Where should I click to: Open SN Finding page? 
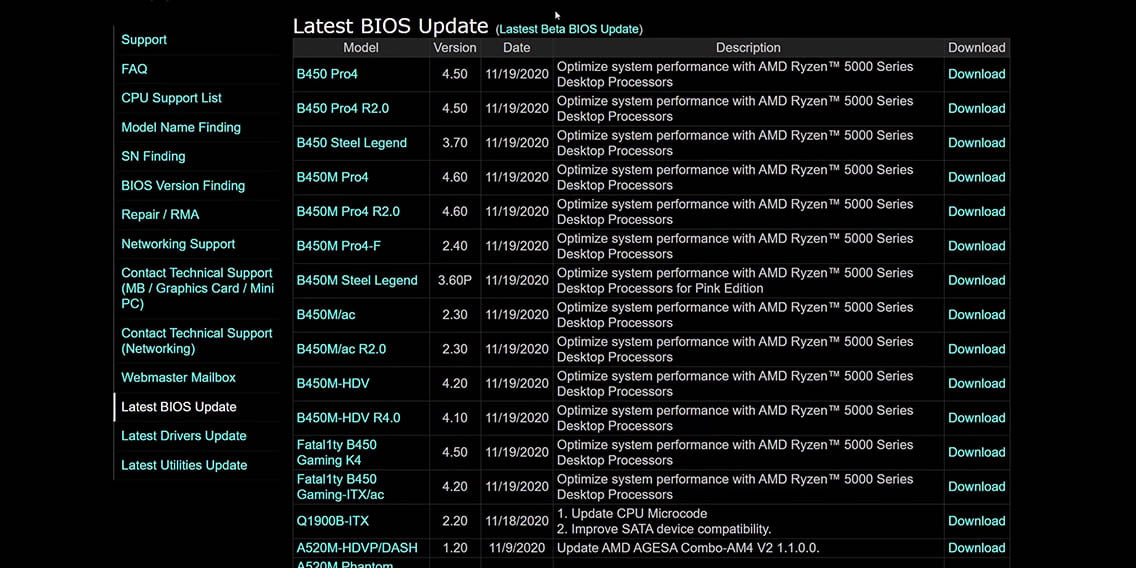153,156
